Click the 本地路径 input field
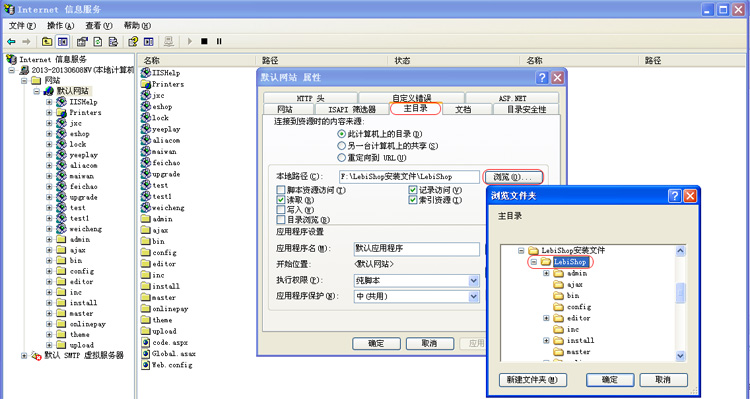 coord(409,177)
